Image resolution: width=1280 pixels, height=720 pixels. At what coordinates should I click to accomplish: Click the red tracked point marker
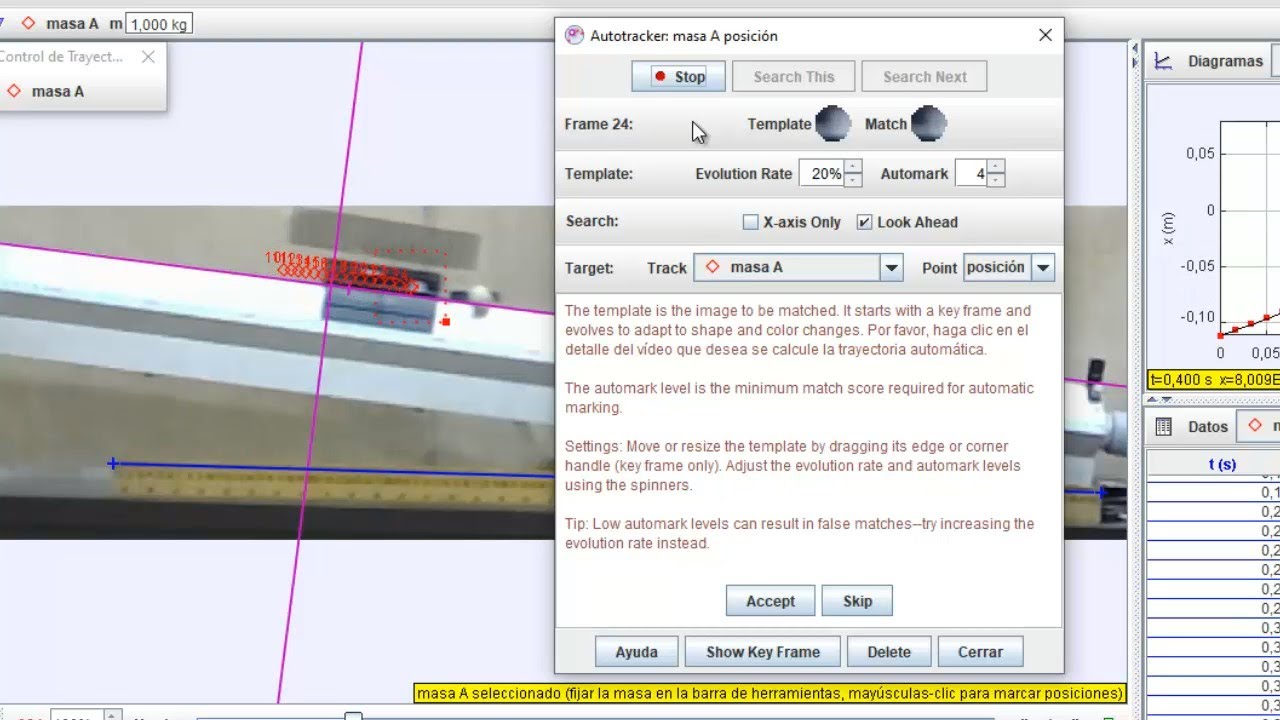(x=445, y=321)
